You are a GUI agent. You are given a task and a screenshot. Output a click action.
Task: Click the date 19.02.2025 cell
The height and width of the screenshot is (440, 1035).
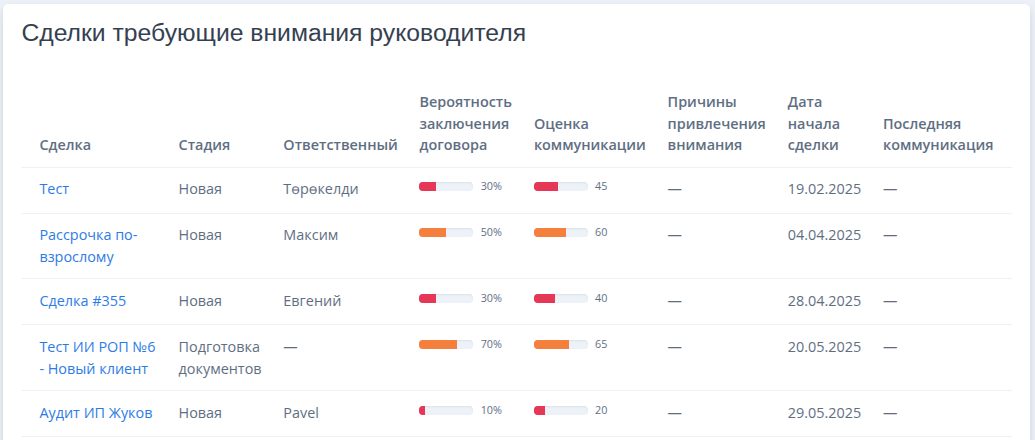tap(824, 189)
